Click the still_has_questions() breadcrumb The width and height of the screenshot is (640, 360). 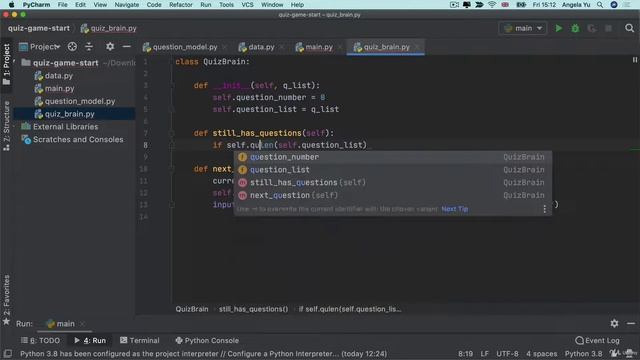point(253,309)
